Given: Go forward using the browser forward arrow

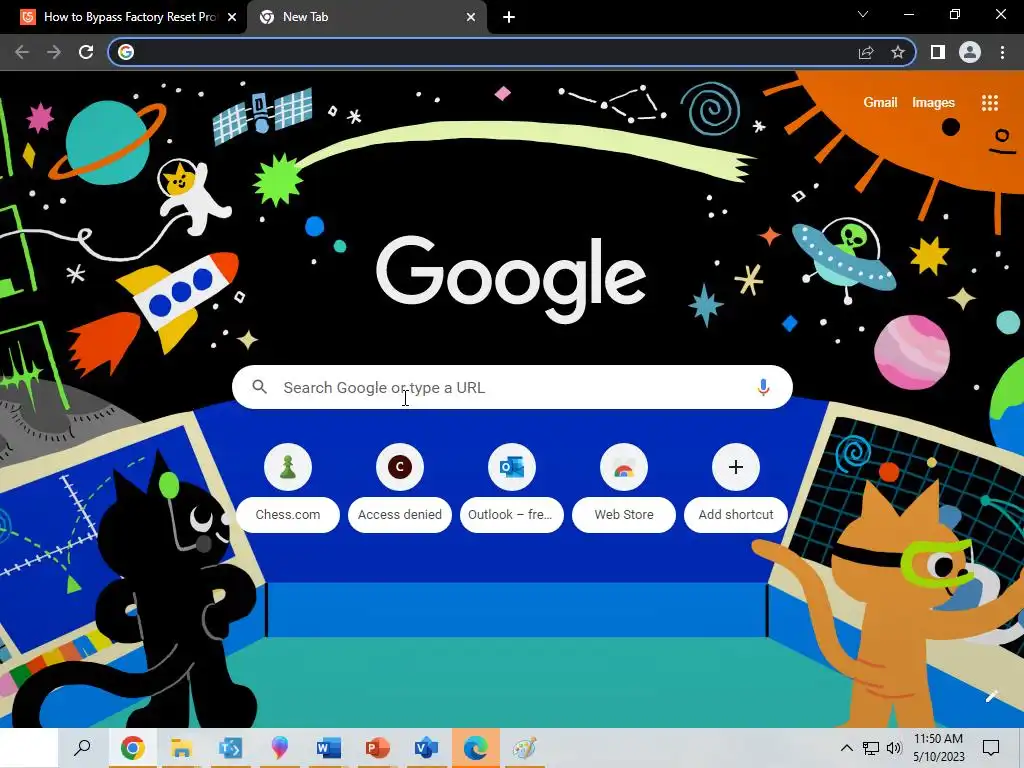Looking at the screenshot, I should 54,52.
